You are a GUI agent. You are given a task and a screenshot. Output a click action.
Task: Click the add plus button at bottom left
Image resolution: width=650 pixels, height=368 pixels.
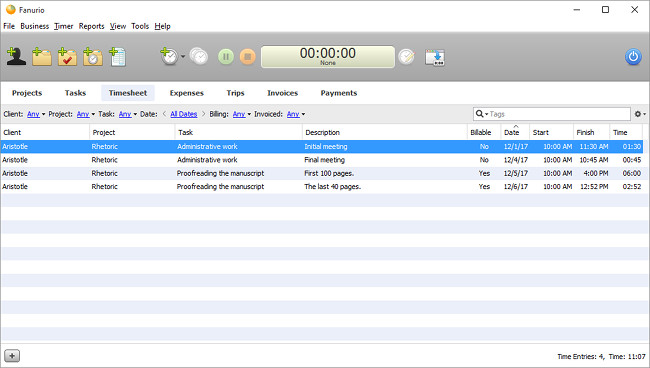(x=12, y=356)
